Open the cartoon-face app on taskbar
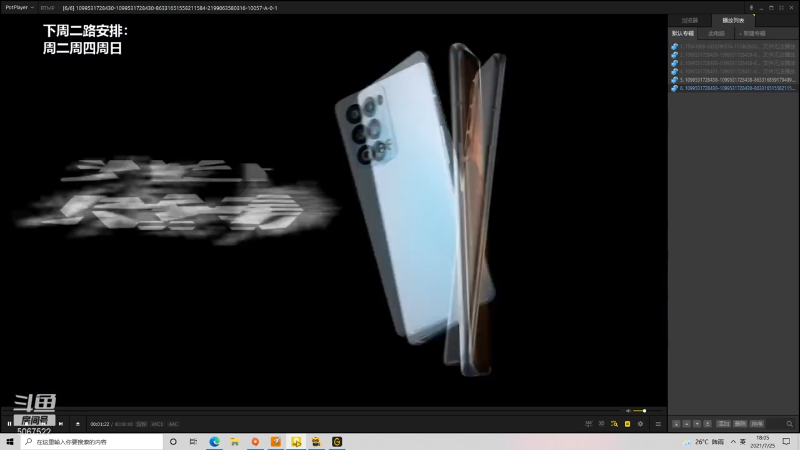Viewport: 800px width, 450px height. (316, 442)
